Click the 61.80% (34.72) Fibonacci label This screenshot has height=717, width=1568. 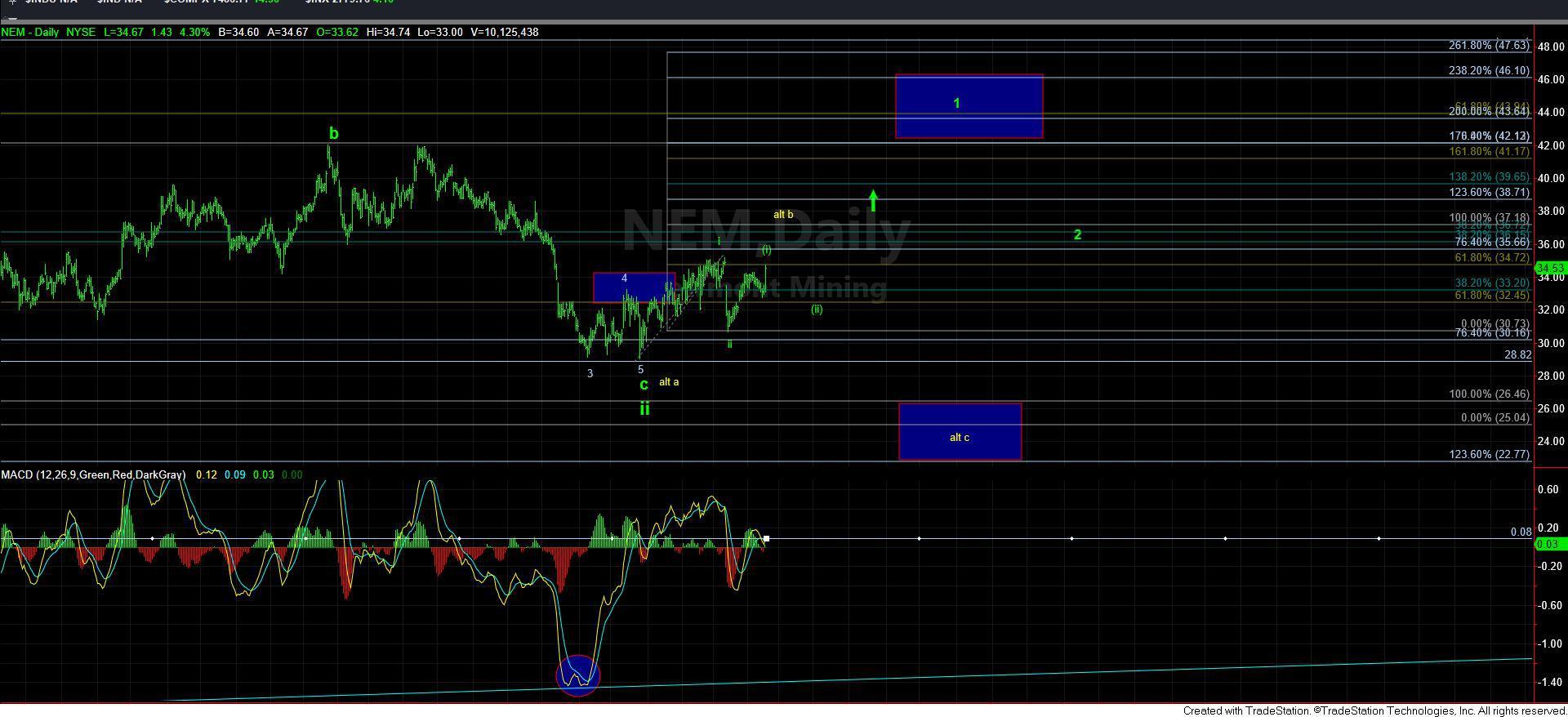[x=1492, y=258]
